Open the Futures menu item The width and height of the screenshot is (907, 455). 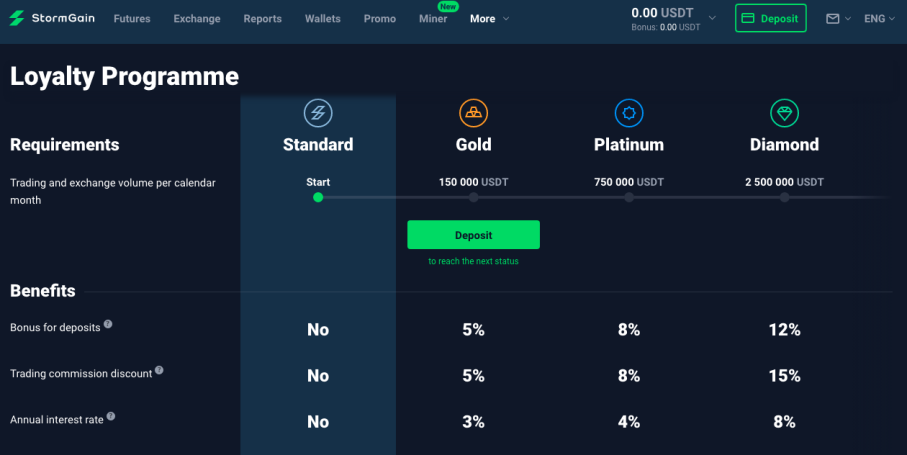pos(132,19)
